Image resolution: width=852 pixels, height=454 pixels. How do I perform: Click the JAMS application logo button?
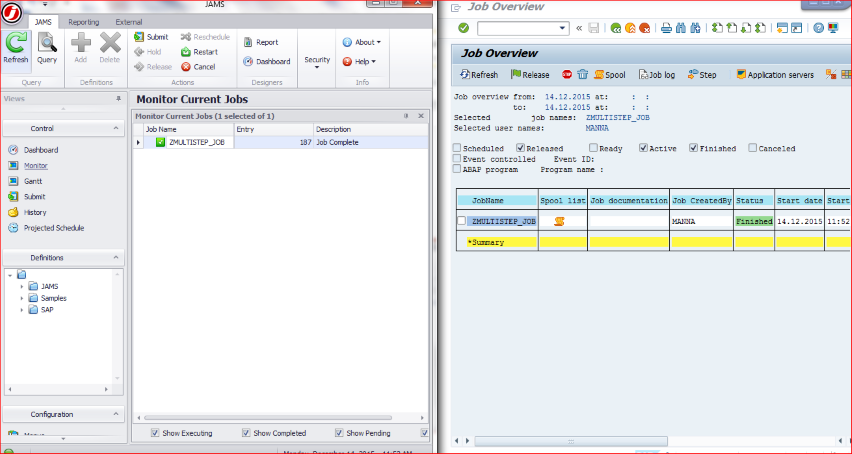[x=11, y=14]
